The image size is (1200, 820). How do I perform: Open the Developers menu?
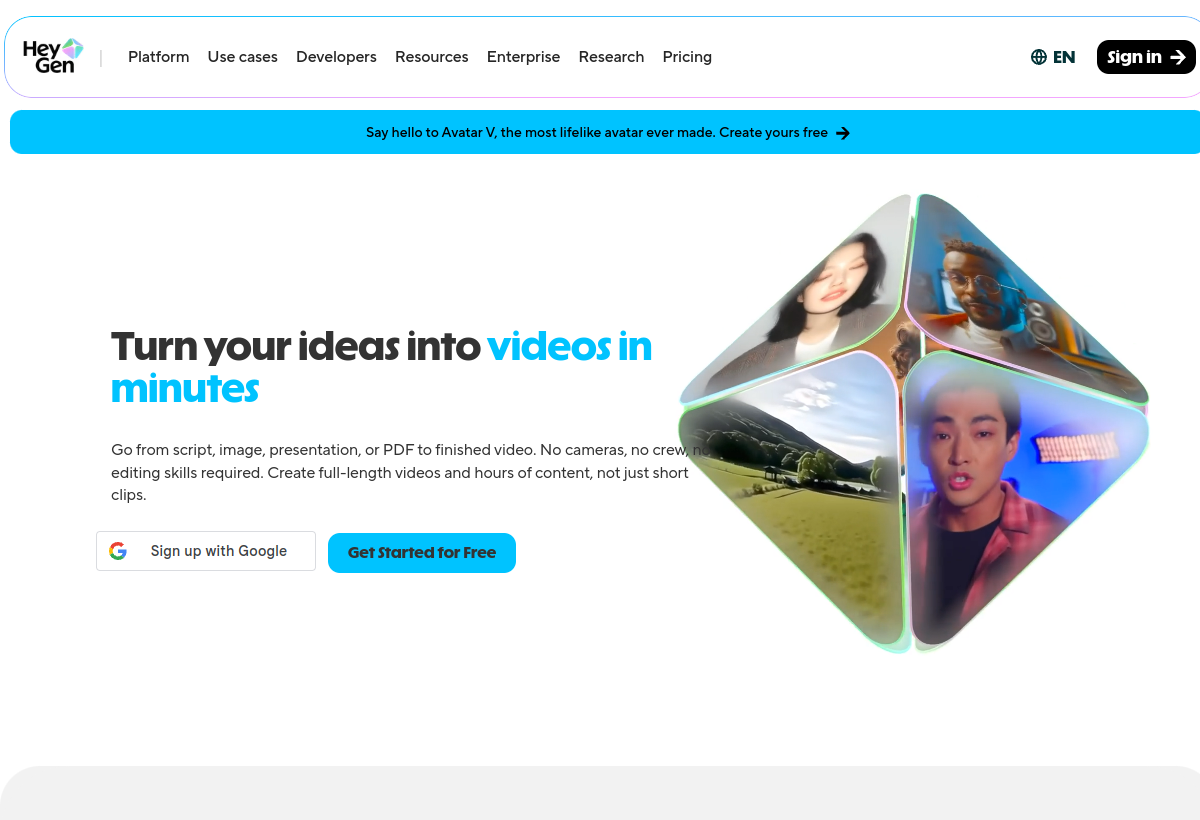(336, 57)
